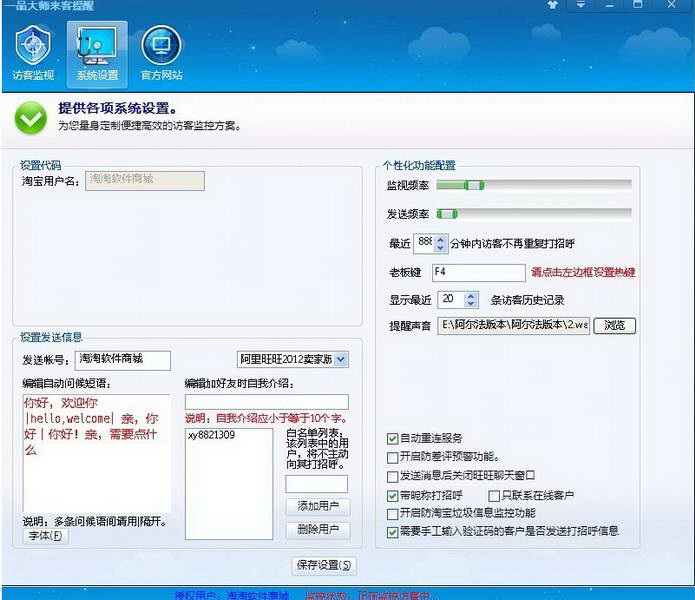Click the 发送频率 slider handle
695x600 pixels.
(x=447, y=214)
